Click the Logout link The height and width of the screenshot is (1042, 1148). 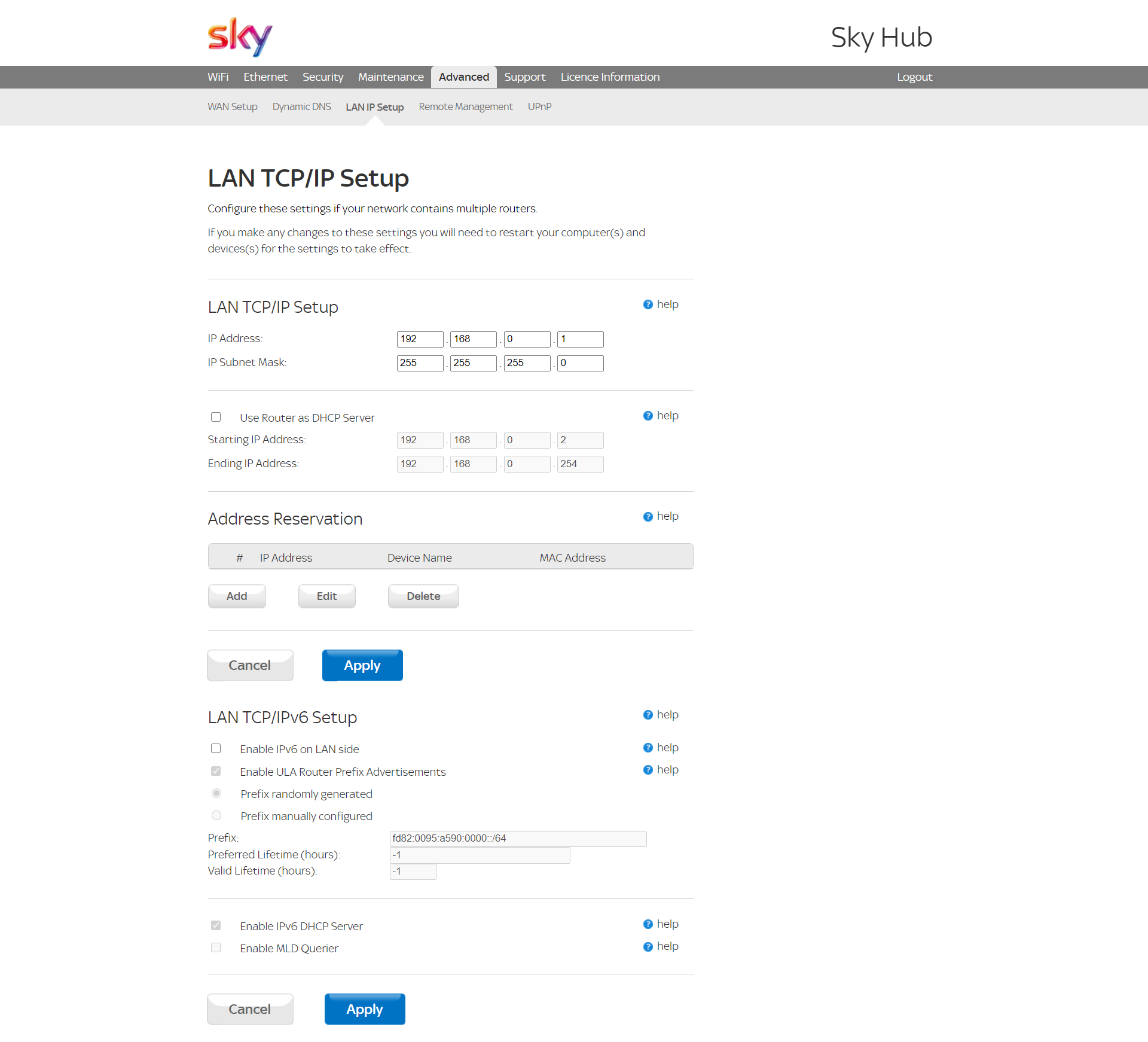(x=914, y=77)
